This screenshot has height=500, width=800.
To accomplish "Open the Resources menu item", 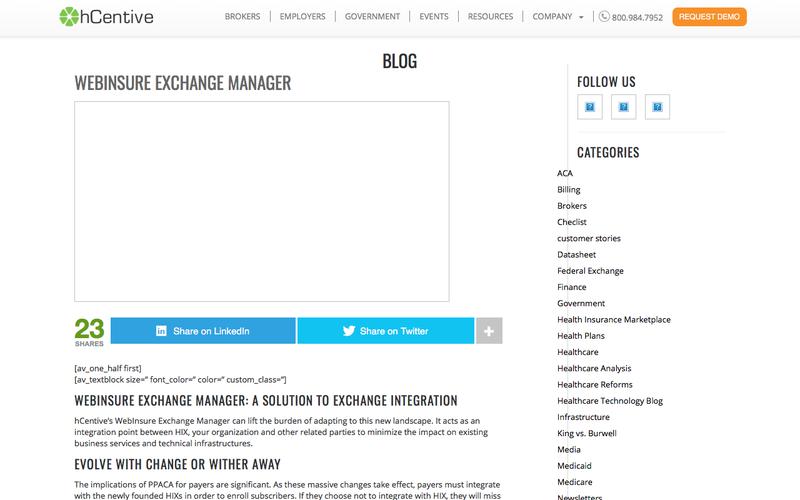I will click(x=490, y=16).
